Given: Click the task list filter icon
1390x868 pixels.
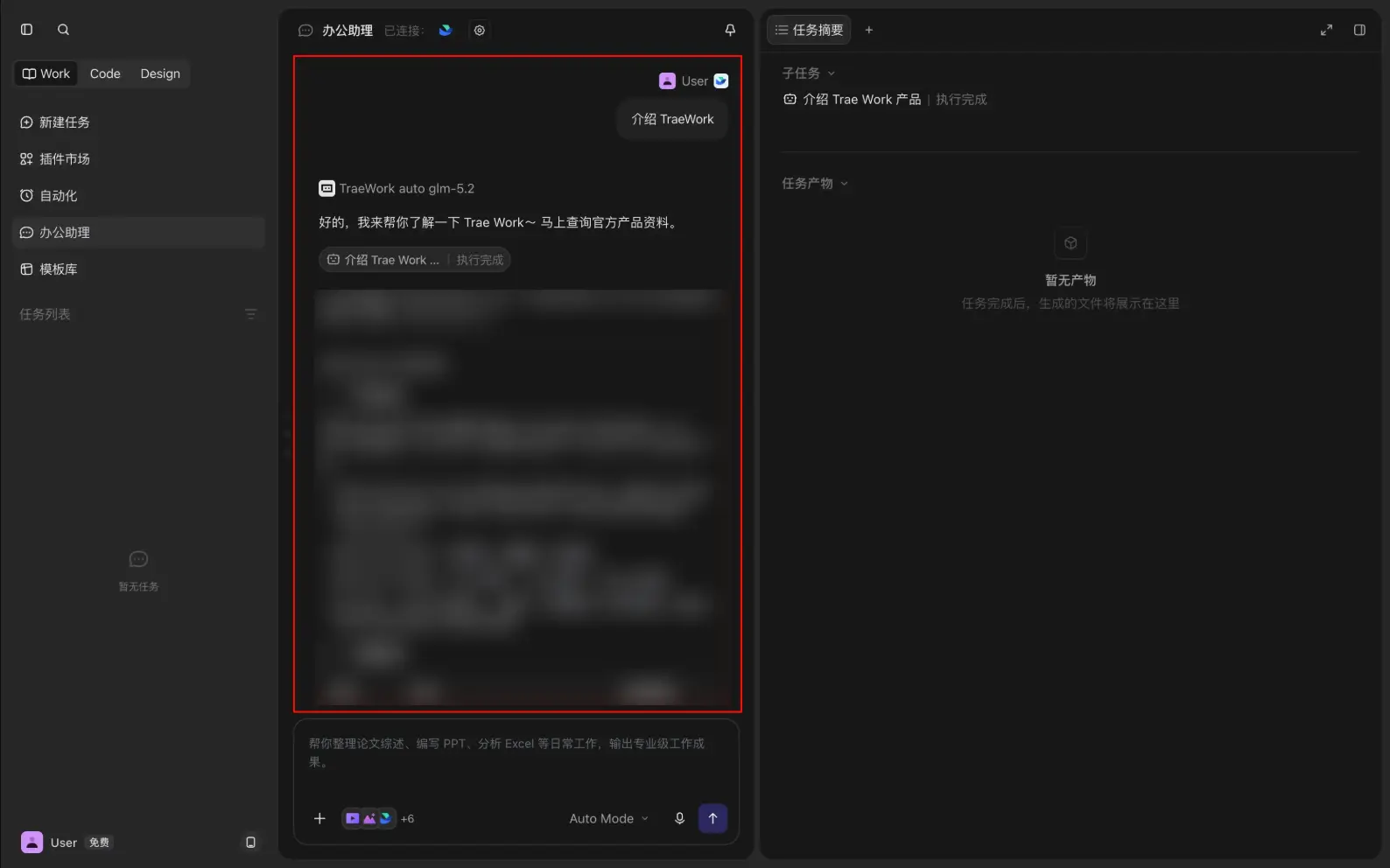Looking at the screenshot, I should (251, 314).
